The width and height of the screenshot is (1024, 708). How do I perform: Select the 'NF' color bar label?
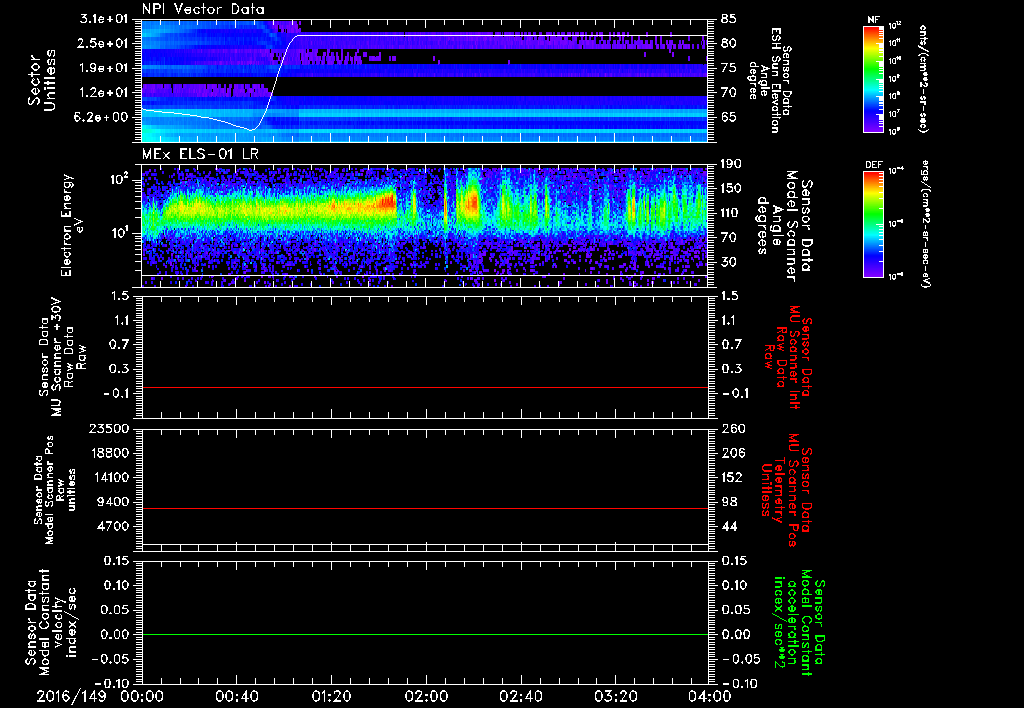pyautogui.click(x=873, y=20)
